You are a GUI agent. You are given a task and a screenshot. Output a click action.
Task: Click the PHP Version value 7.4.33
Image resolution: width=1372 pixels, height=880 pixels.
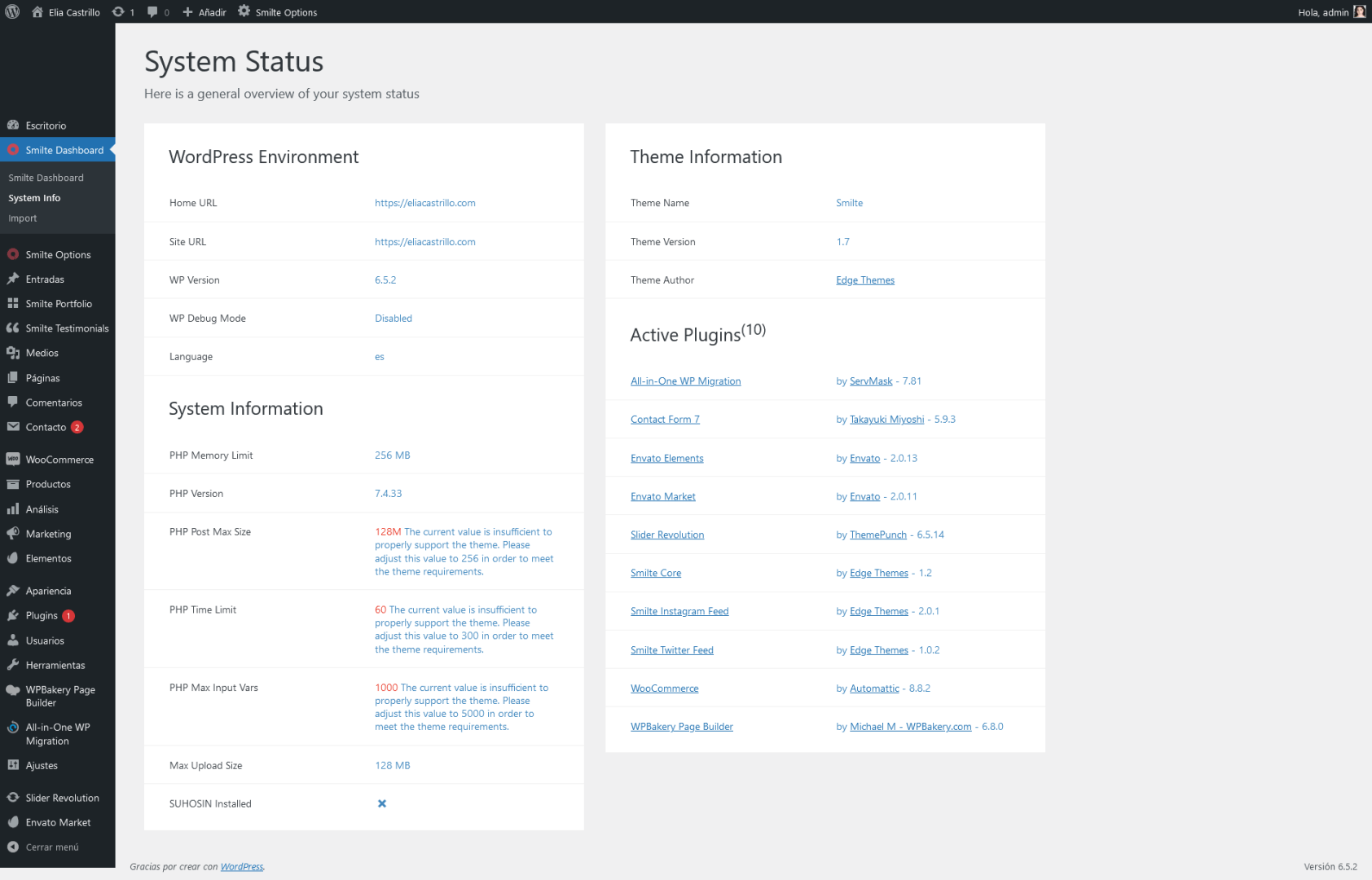click(388, 494)
